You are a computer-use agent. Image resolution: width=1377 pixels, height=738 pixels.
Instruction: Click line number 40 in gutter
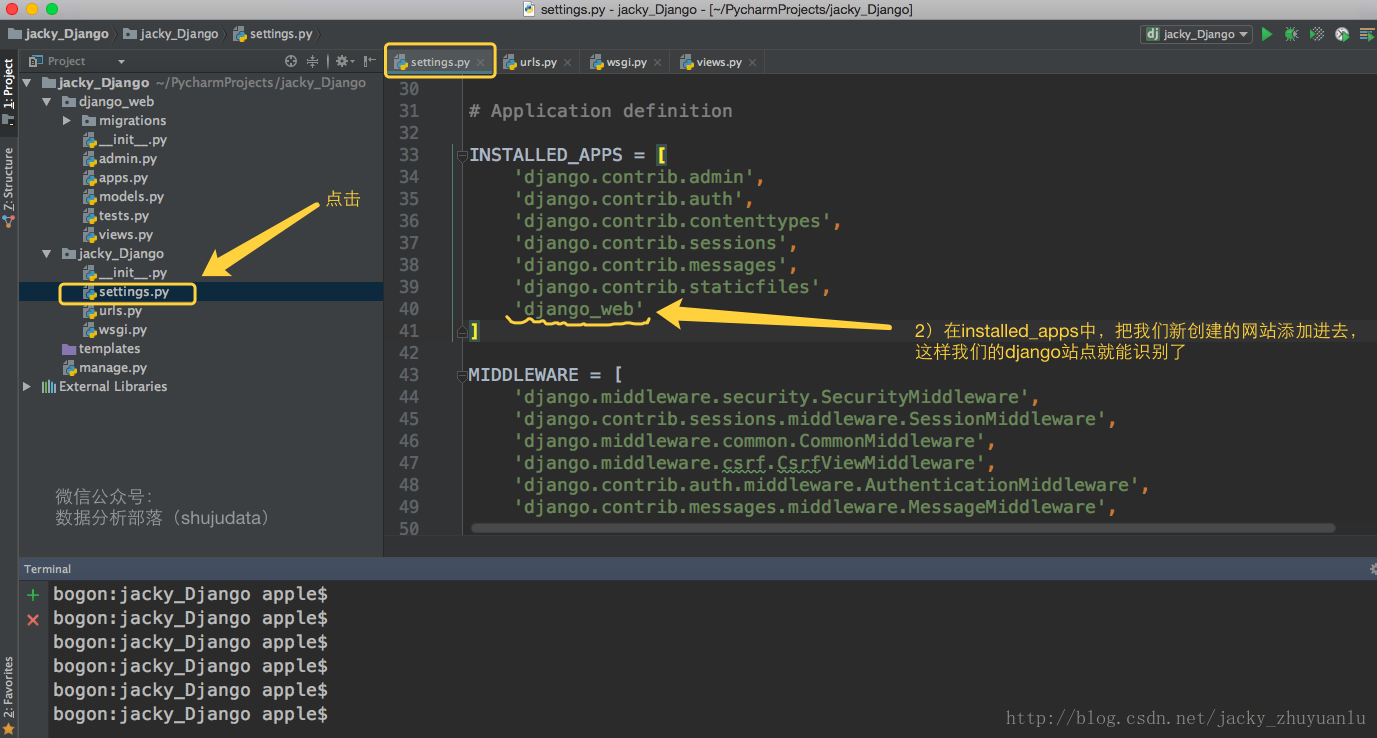point(408,309)
